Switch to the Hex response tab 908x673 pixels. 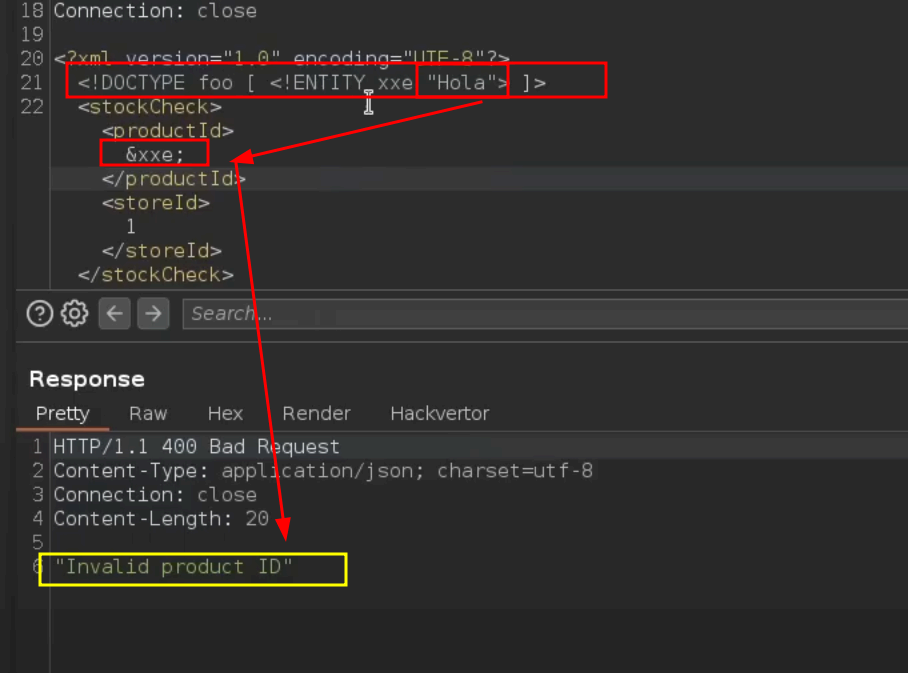[225, 414]
